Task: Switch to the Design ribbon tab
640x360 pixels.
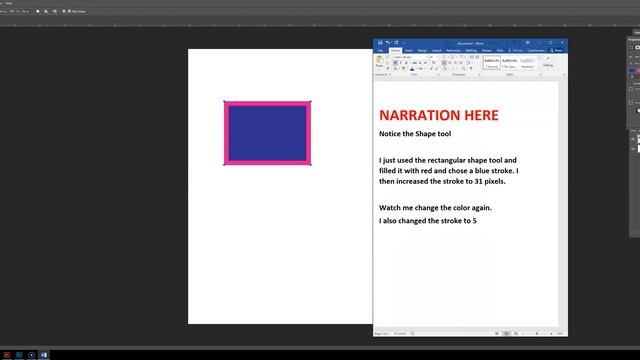Action: pos(422,51)
